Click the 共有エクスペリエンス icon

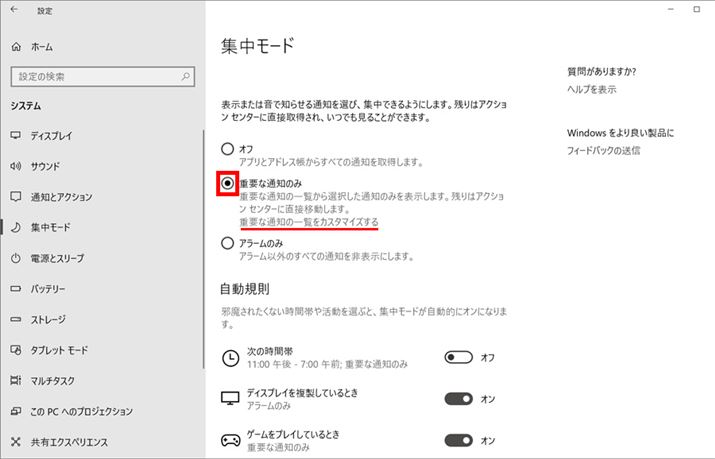pos(16,442)
